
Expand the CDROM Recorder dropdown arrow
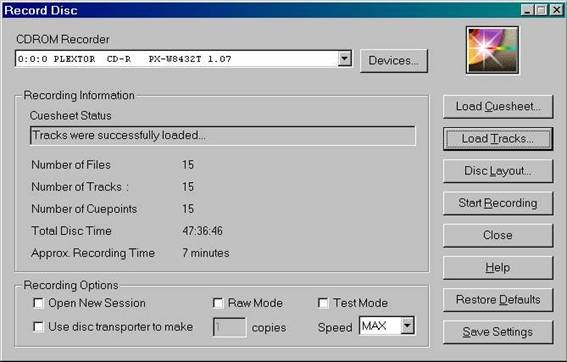click(x=345, y=59)
